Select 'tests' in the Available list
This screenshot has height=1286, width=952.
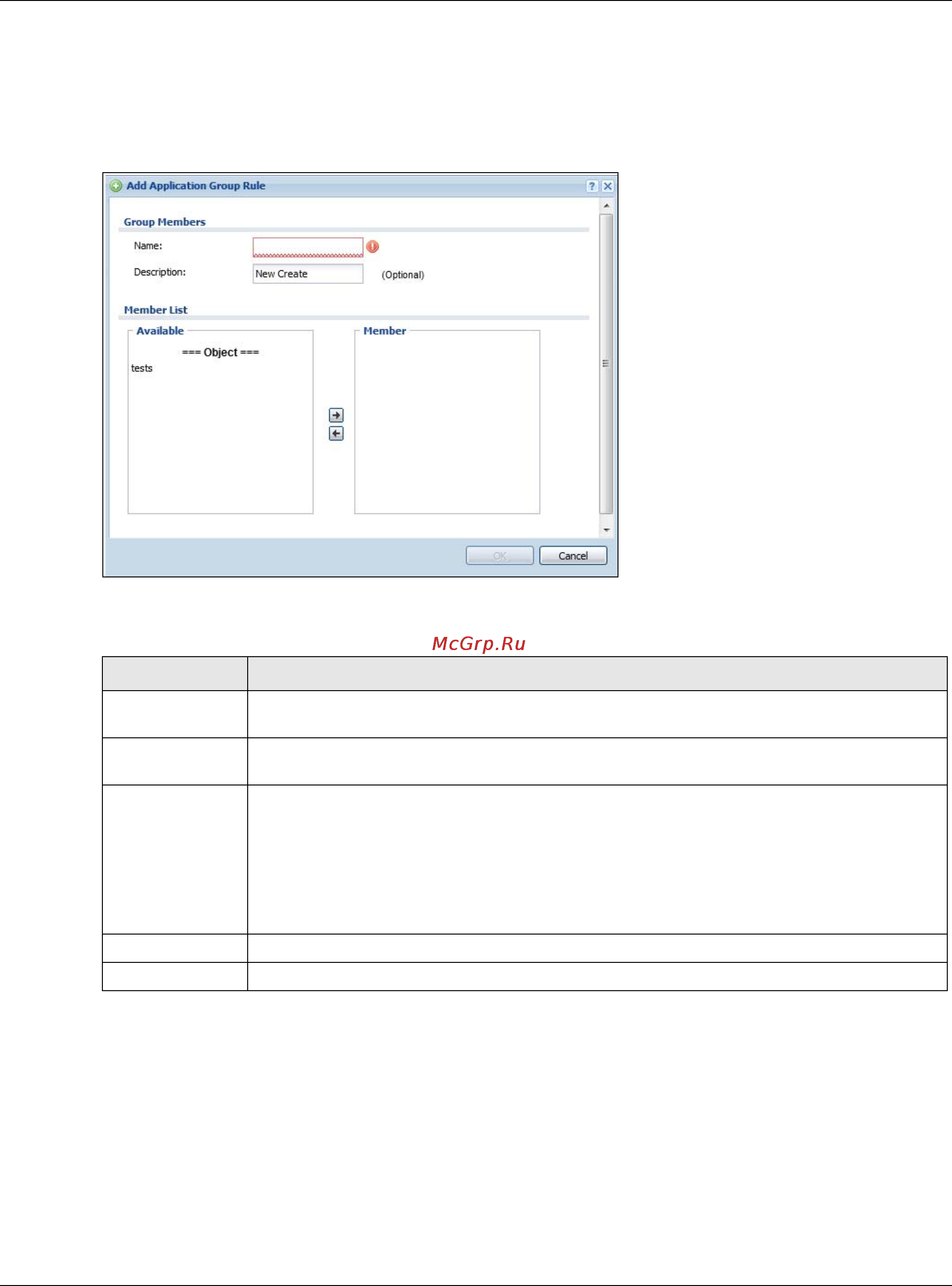[x=142, y=368]
